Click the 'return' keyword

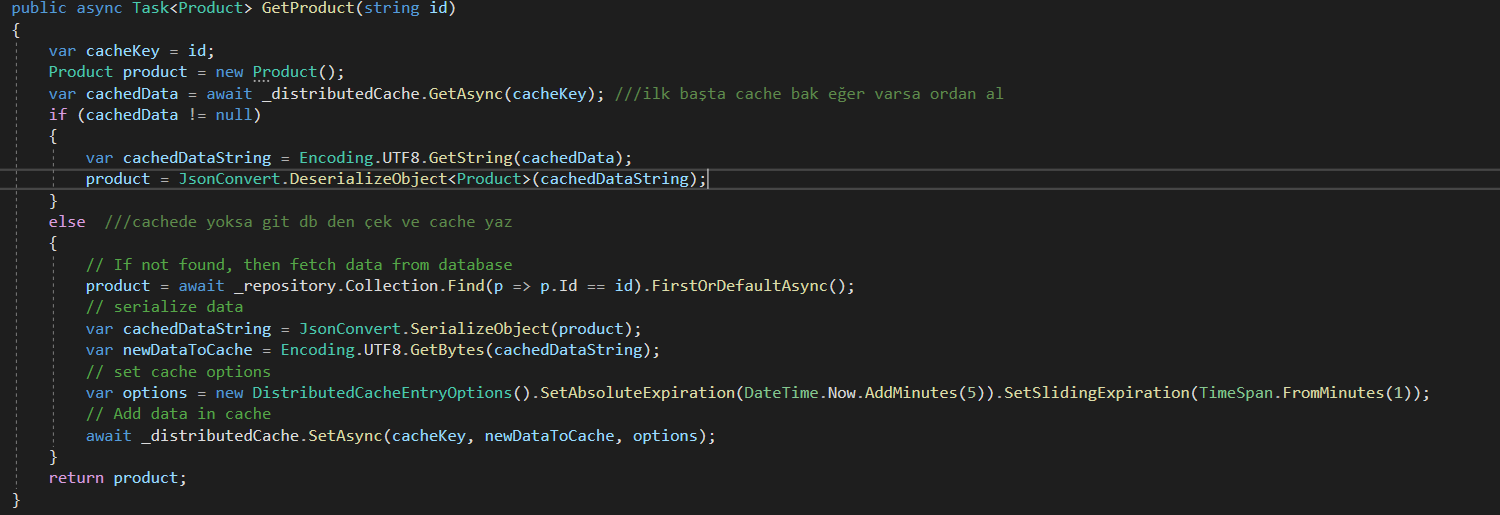pyautogui.click(x=76, y=478)
